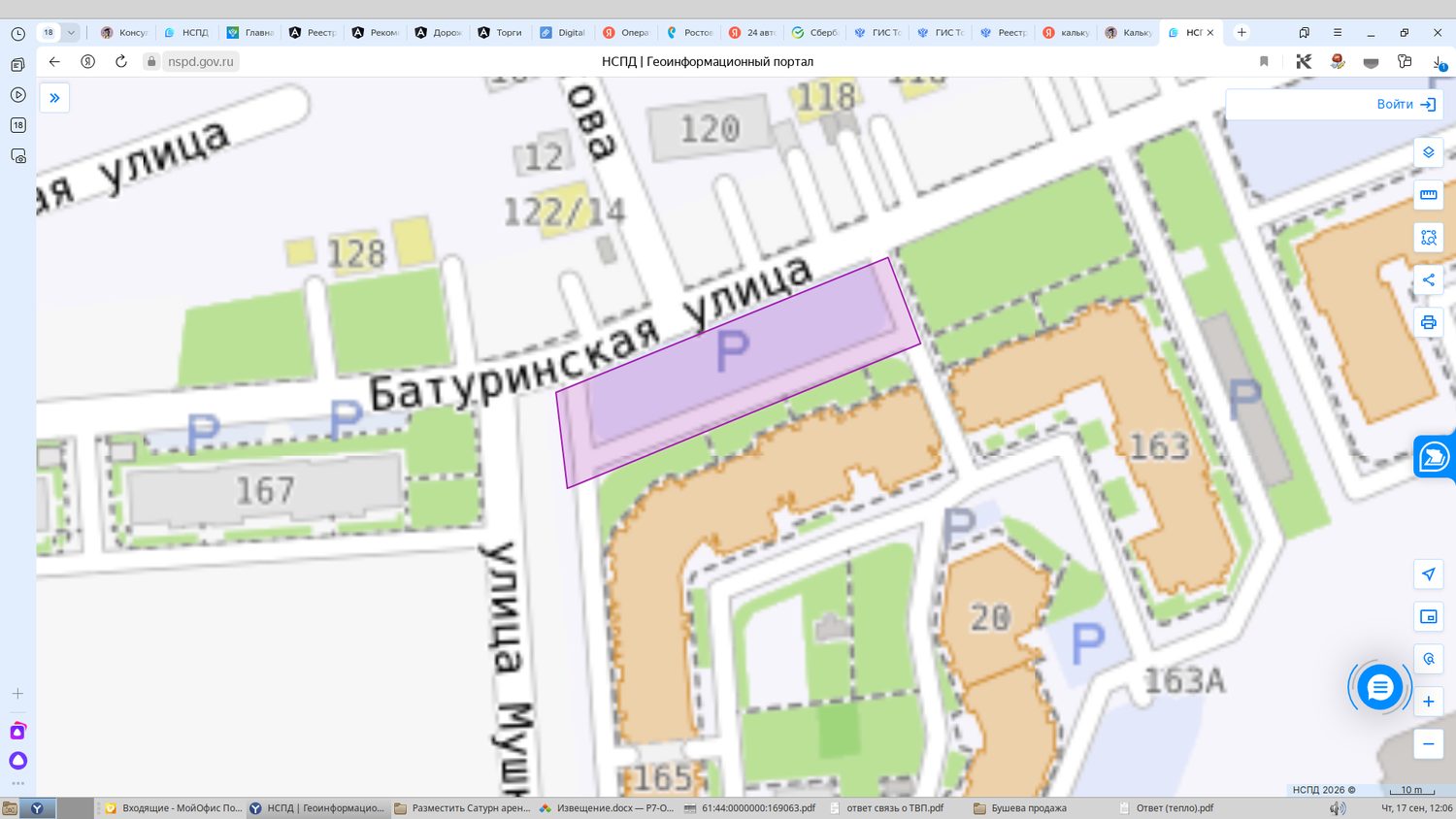Activate the area search selection tool
Viewport: 1456px width, 819px height.
point(1429,238)
